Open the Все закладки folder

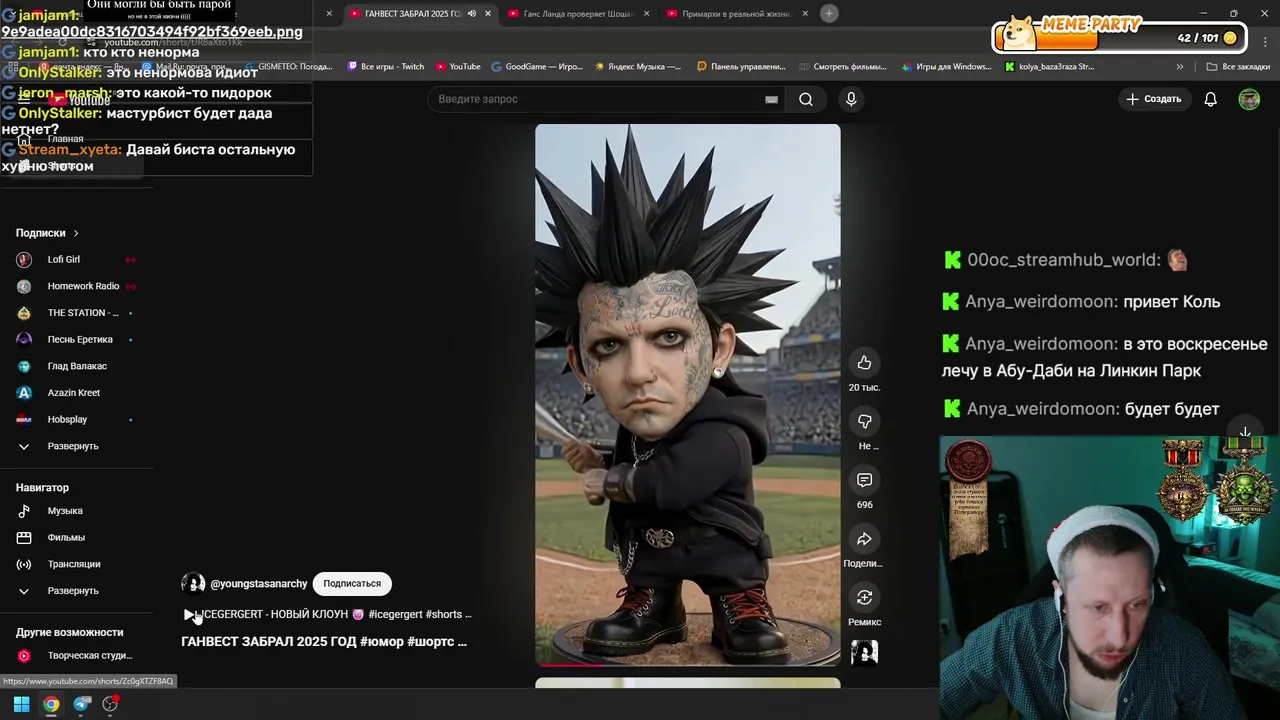[x=1238, y=67]
